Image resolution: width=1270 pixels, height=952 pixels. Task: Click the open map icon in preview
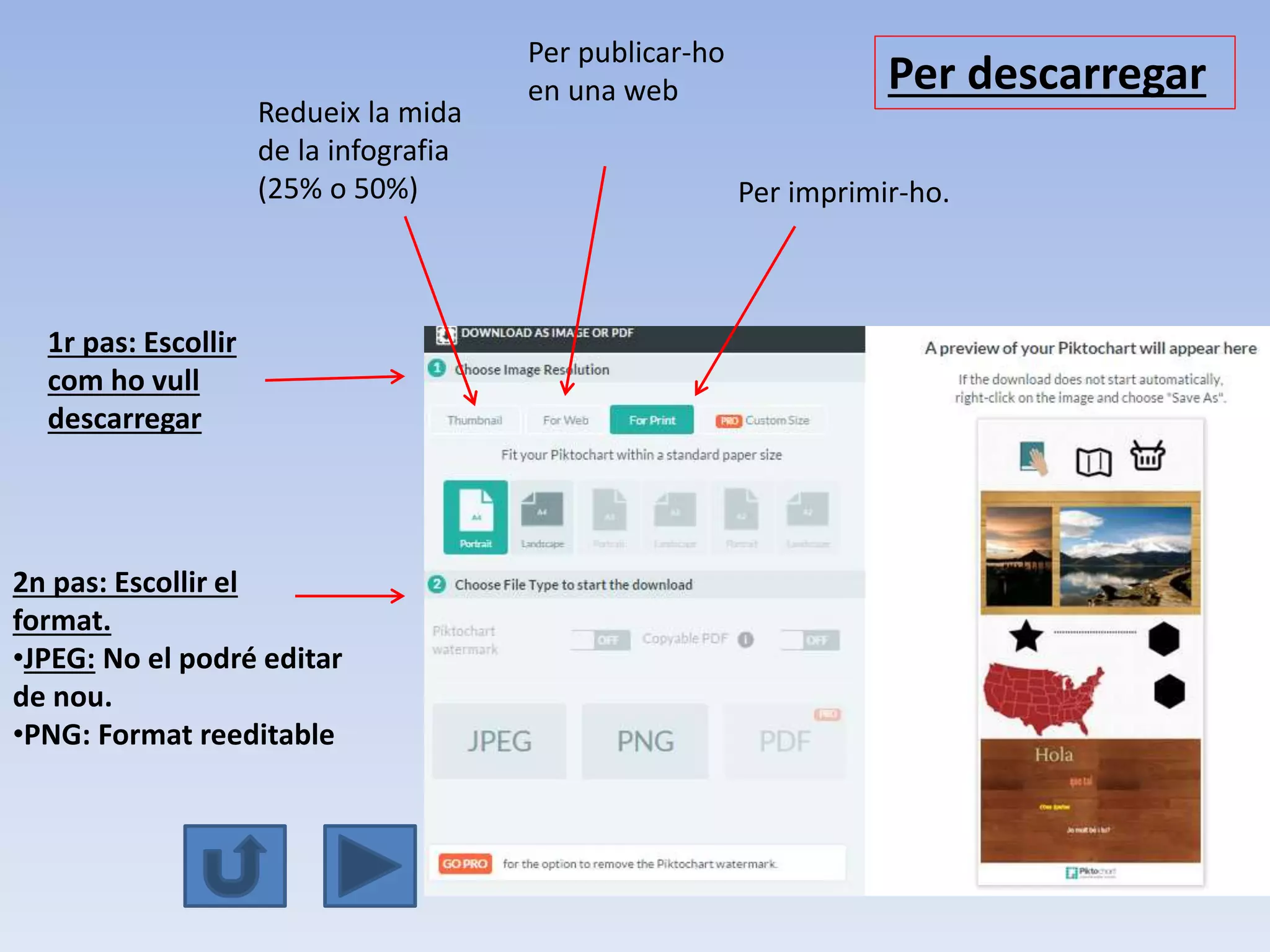click(1093, 462)
